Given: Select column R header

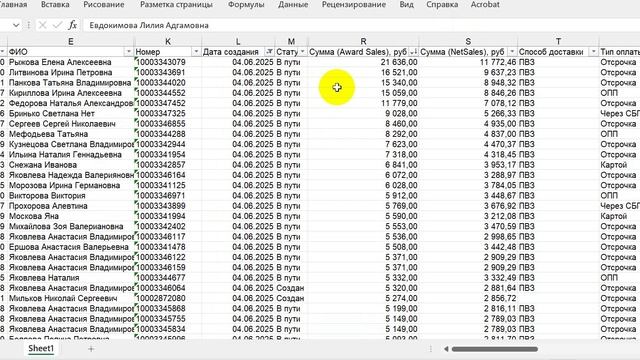Looking at the screenshot, I should [363, 41].
